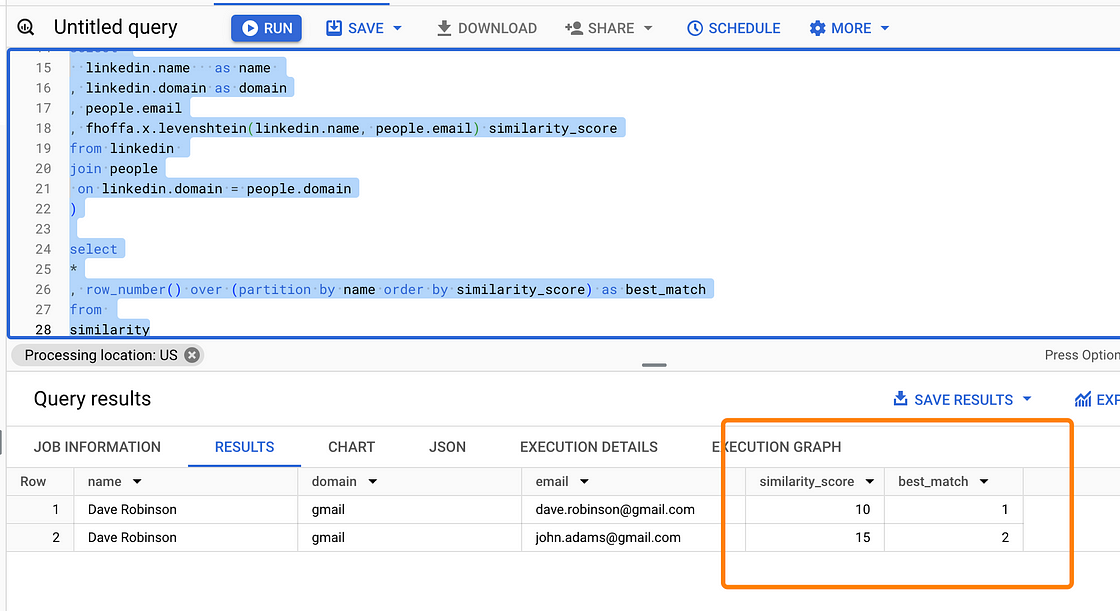The image size is (1120, 611).
Task: Open the CHART tab
Action: [351, 447]
